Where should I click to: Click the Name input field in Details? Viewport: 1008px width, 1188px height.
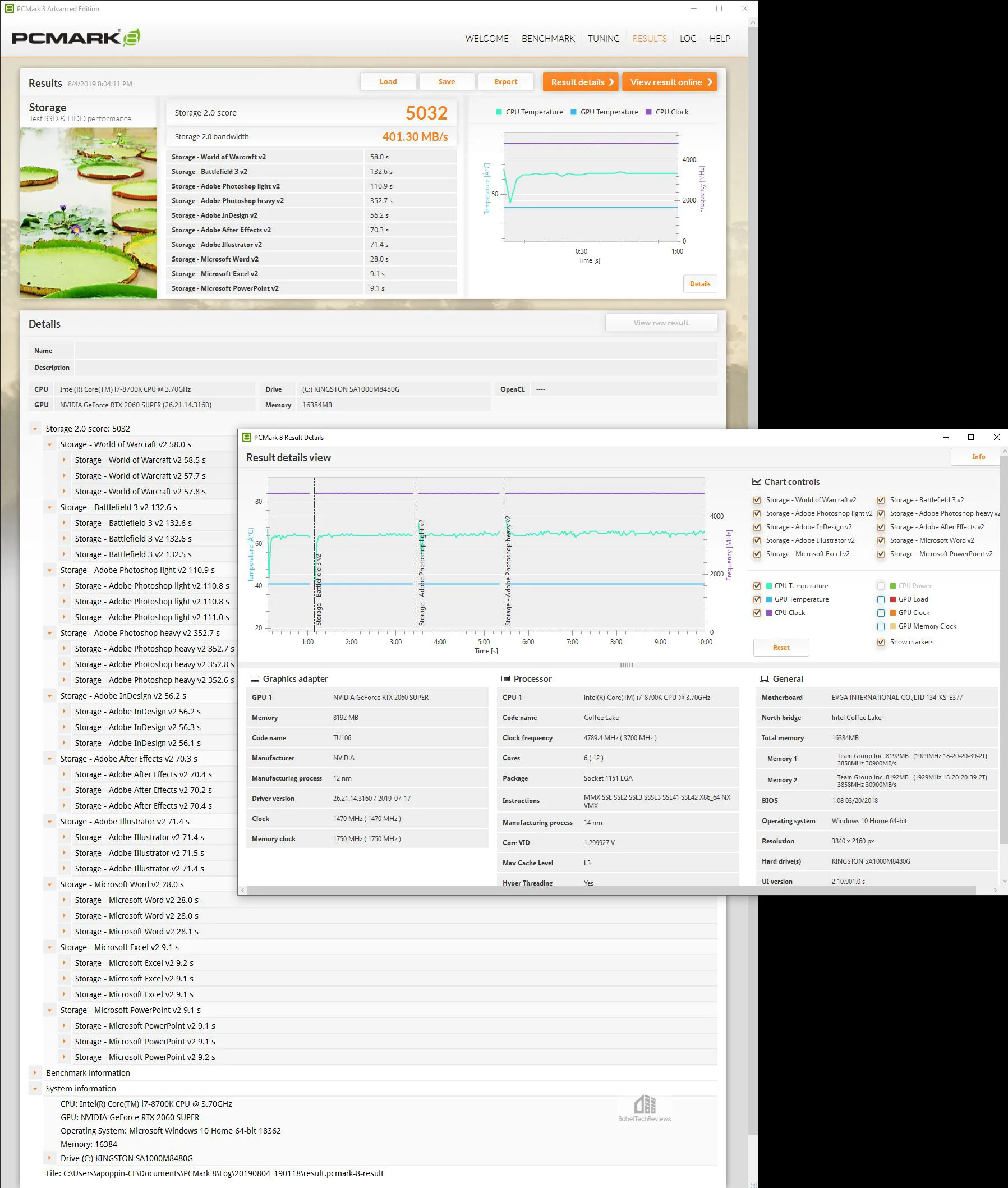click(x=396, y=351)
